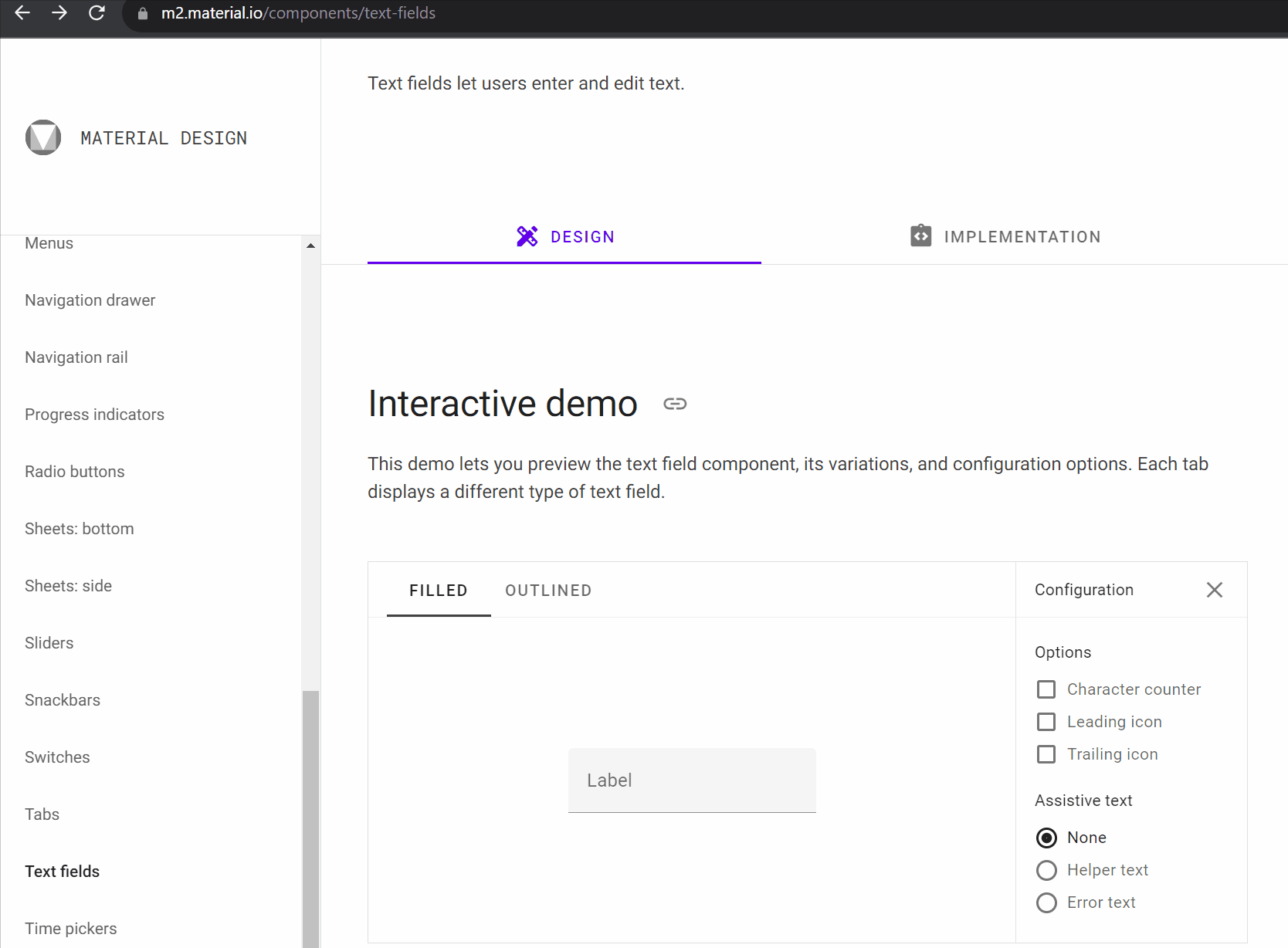View site security via the padlock icon
This screenshot has height=948, width=1288.
143,14
